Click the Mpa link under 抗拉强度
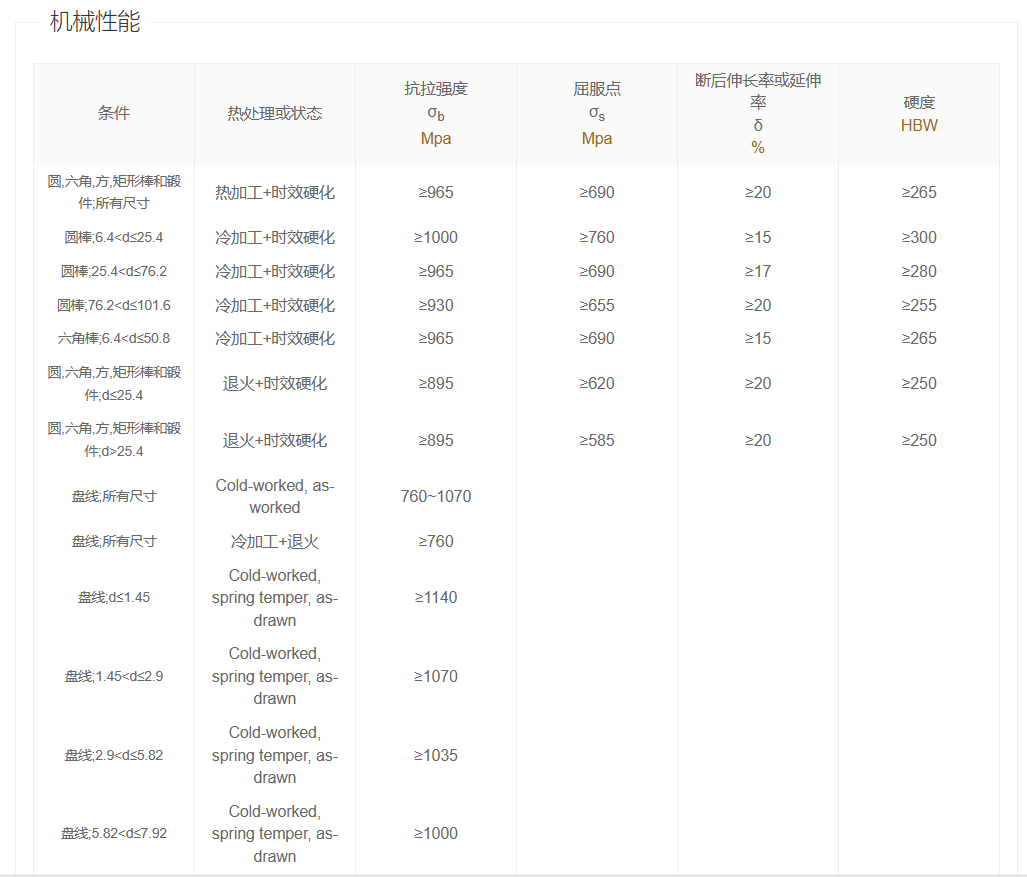1027x877 pixels. [x=435, y=139]
